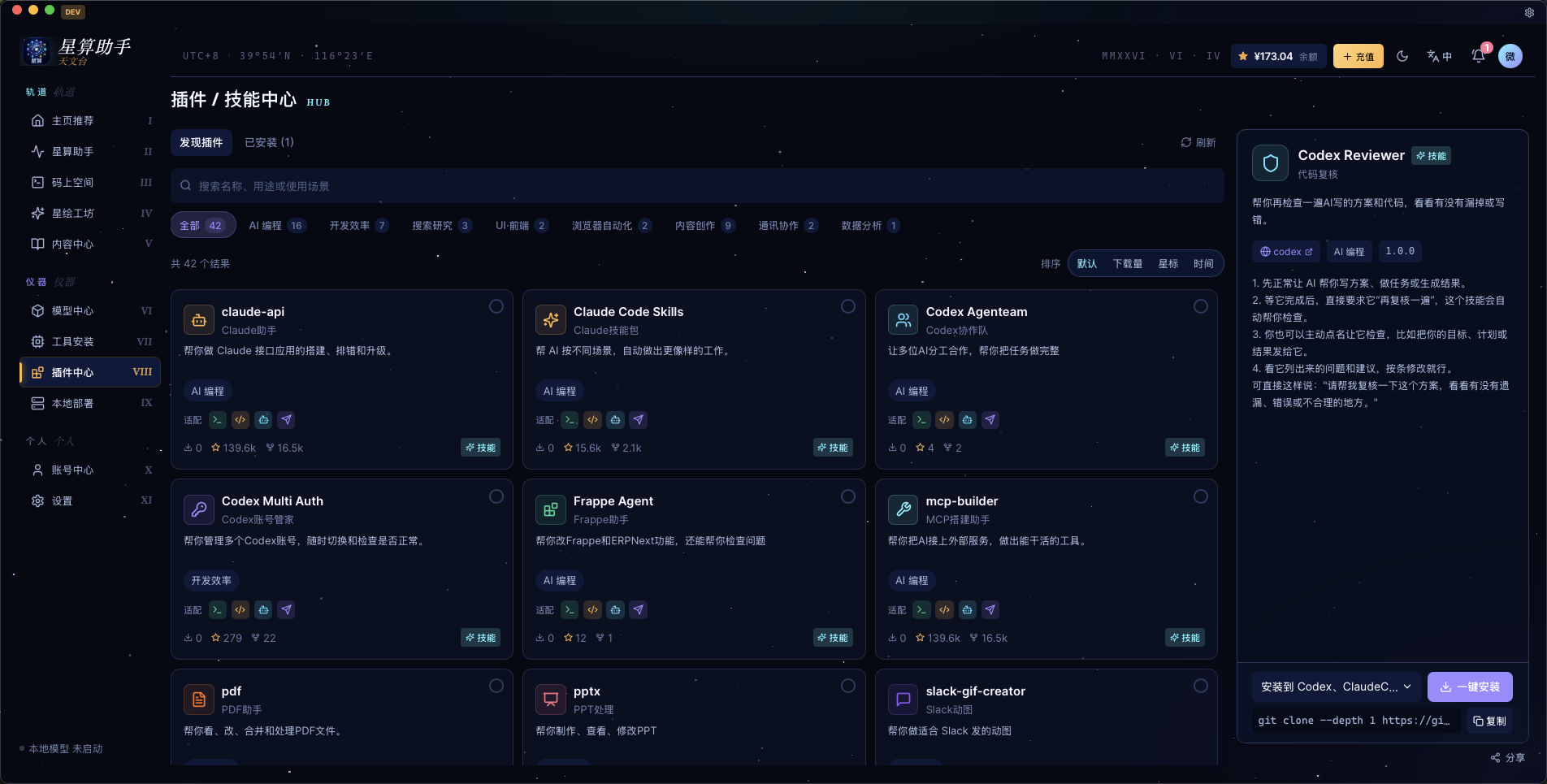Expand the 安装到 Codex, ClaudeC... dropdown
This screenshot has width=1547, height=784.
coord(1337,687)
